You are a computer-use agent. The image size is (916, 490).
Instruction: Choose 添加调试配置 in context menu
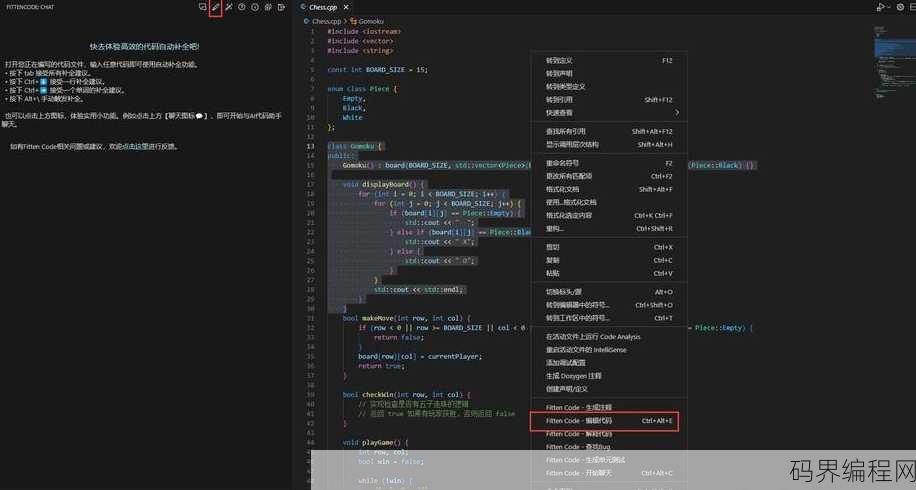coord(609,363)
